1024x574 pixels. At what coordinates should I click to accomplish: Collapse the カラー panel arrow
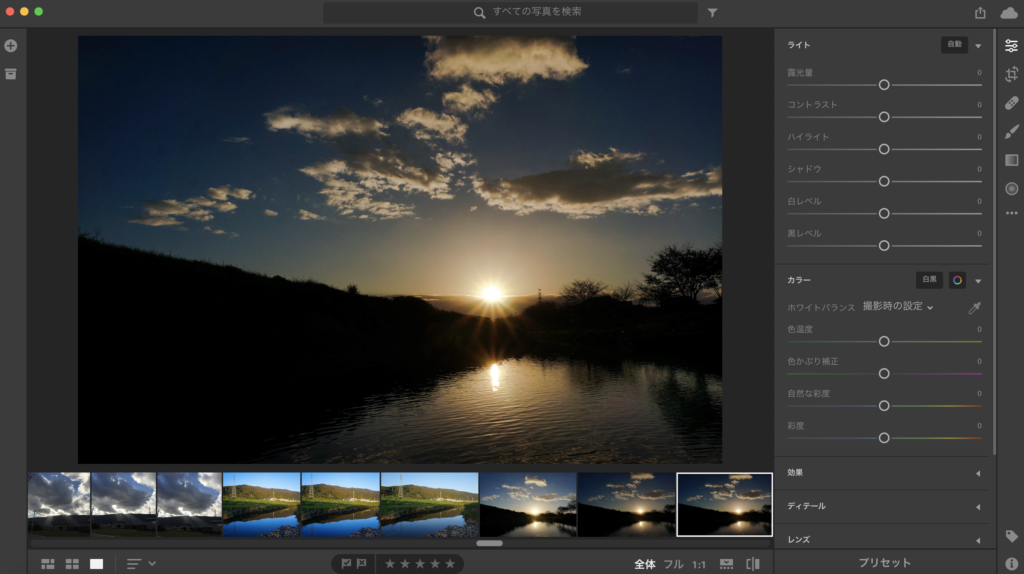coord(978,281)
